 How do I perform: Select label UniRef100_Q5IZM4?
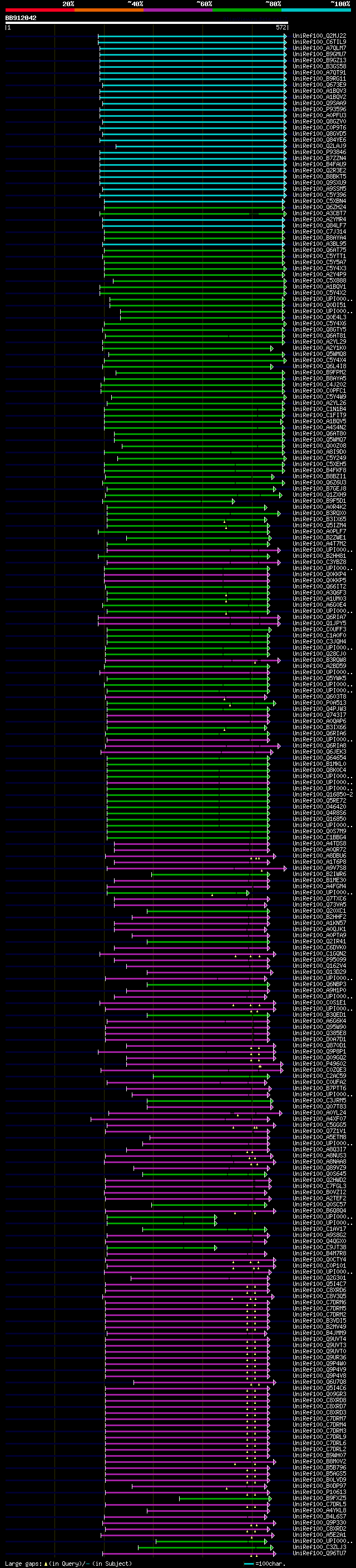(x=319, y=525)
